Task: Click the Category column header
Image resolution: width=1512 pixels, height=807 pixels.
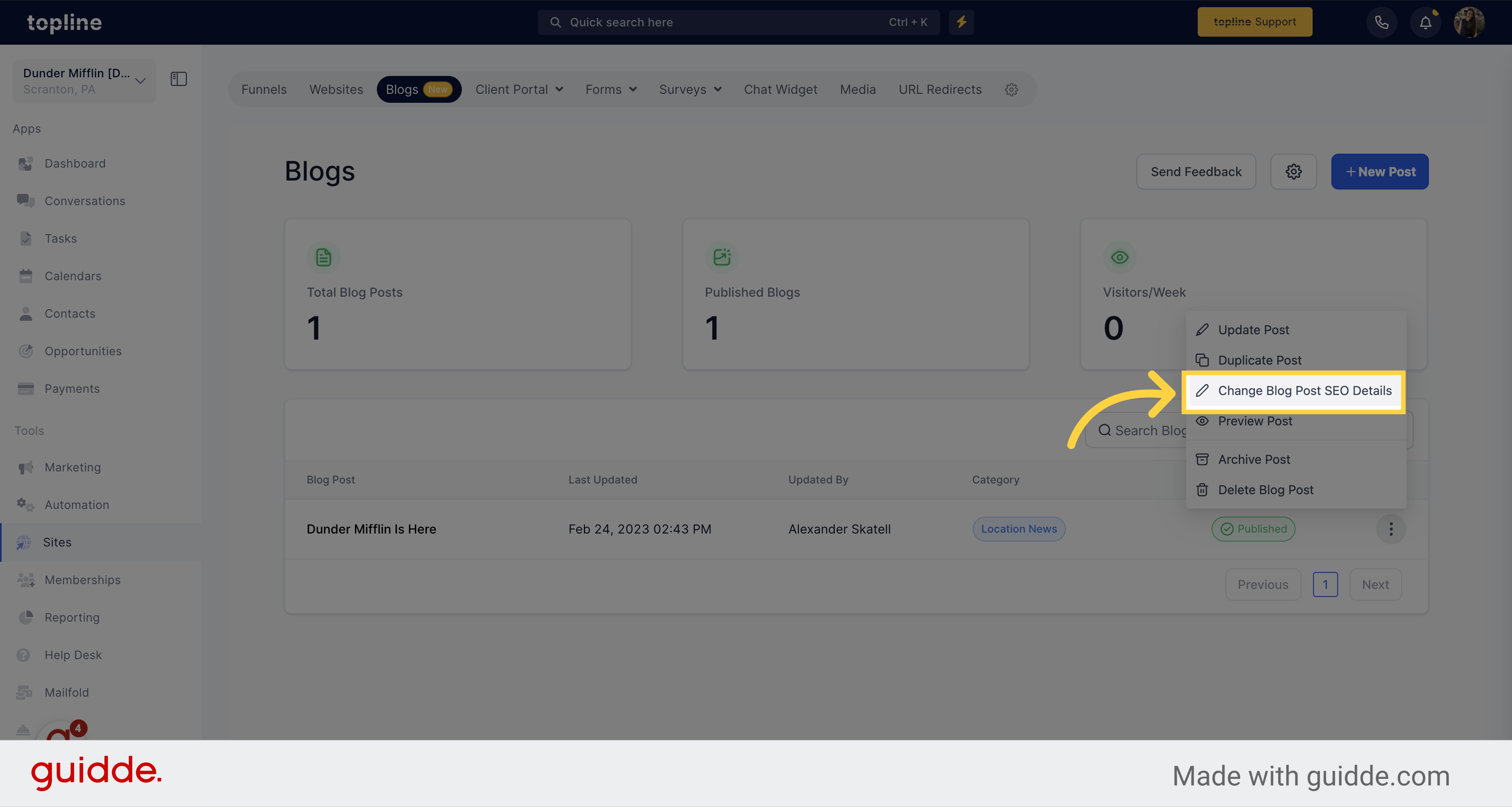Action: pyautogui.click(x=996, y=480)
